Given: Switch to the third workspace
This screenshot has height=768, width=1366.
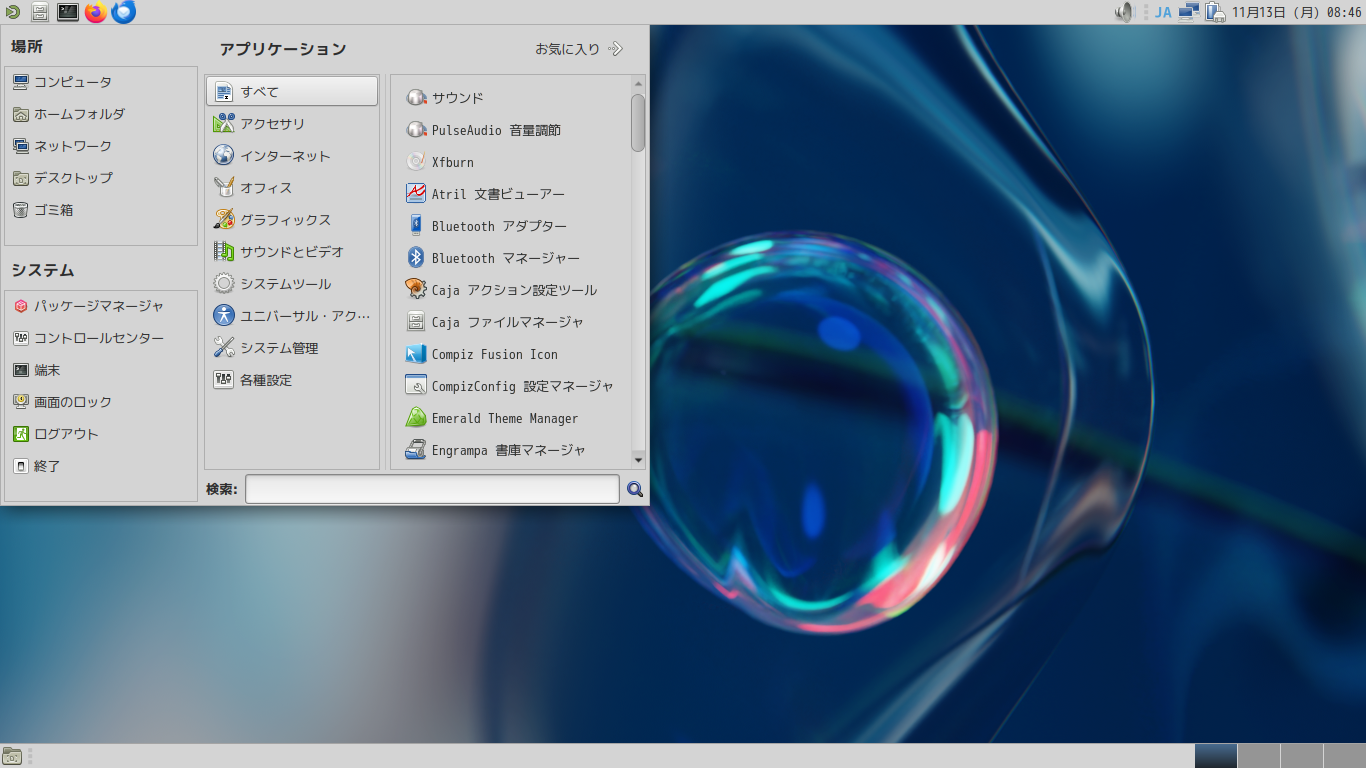Looking at the screenshot, I should [1301, 756].
